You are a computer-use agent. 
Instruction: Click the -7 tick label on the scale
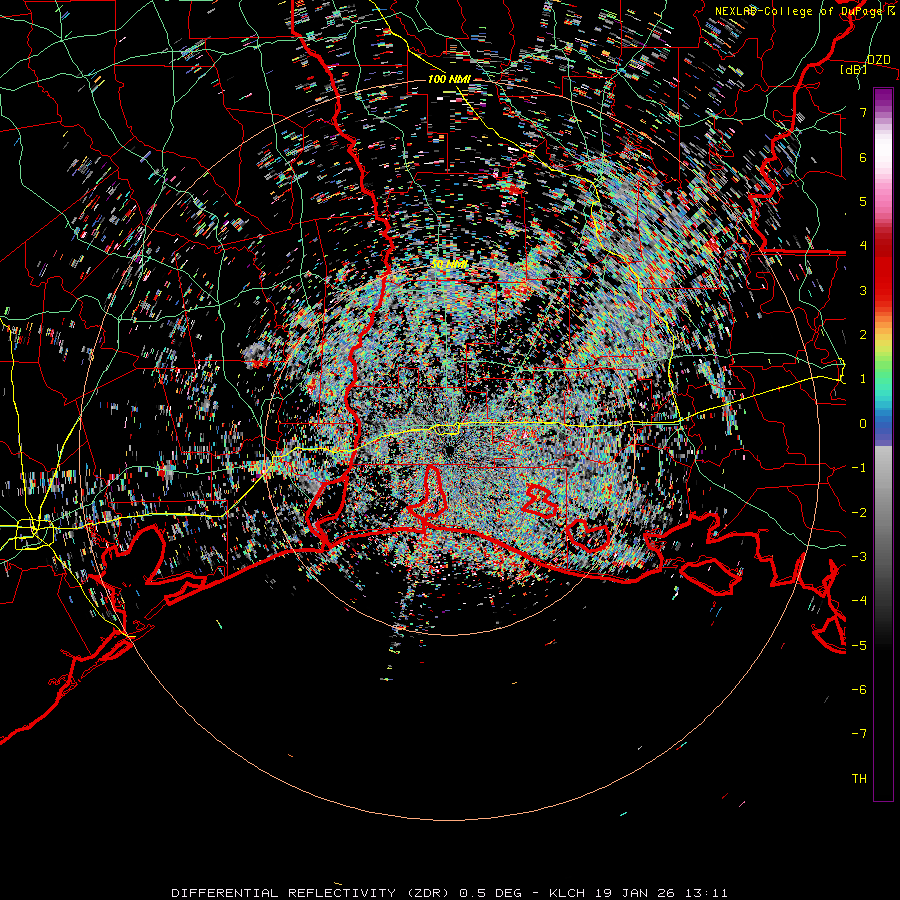859,734
